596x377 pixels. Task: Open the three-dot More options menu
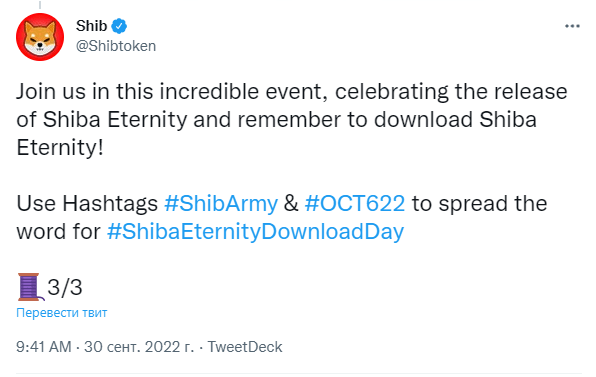pos(572,26)
